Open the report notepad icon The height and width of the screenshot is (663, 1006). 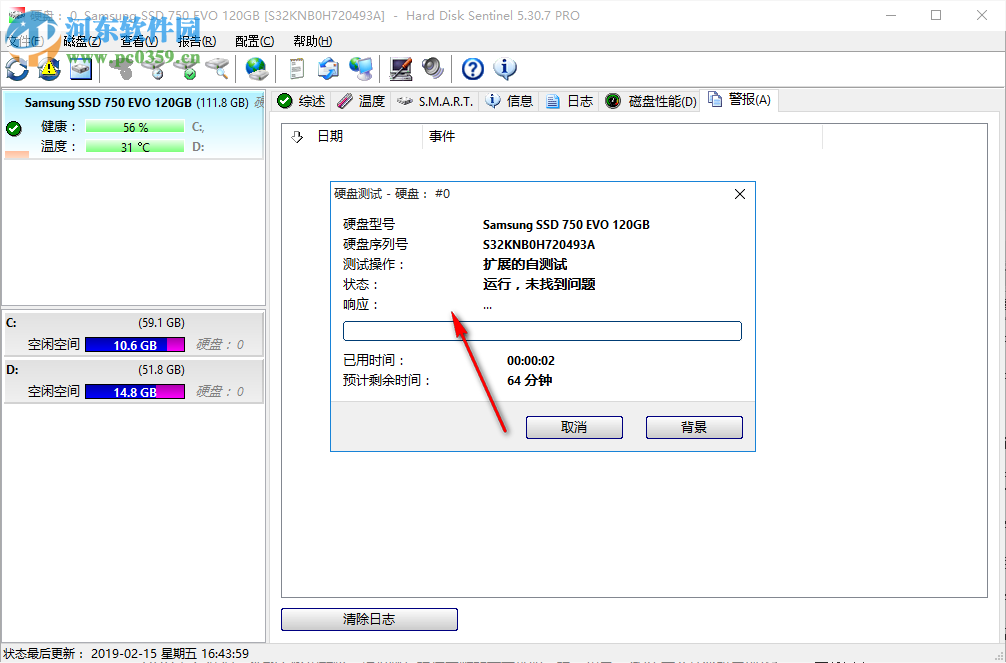point(296,68)
